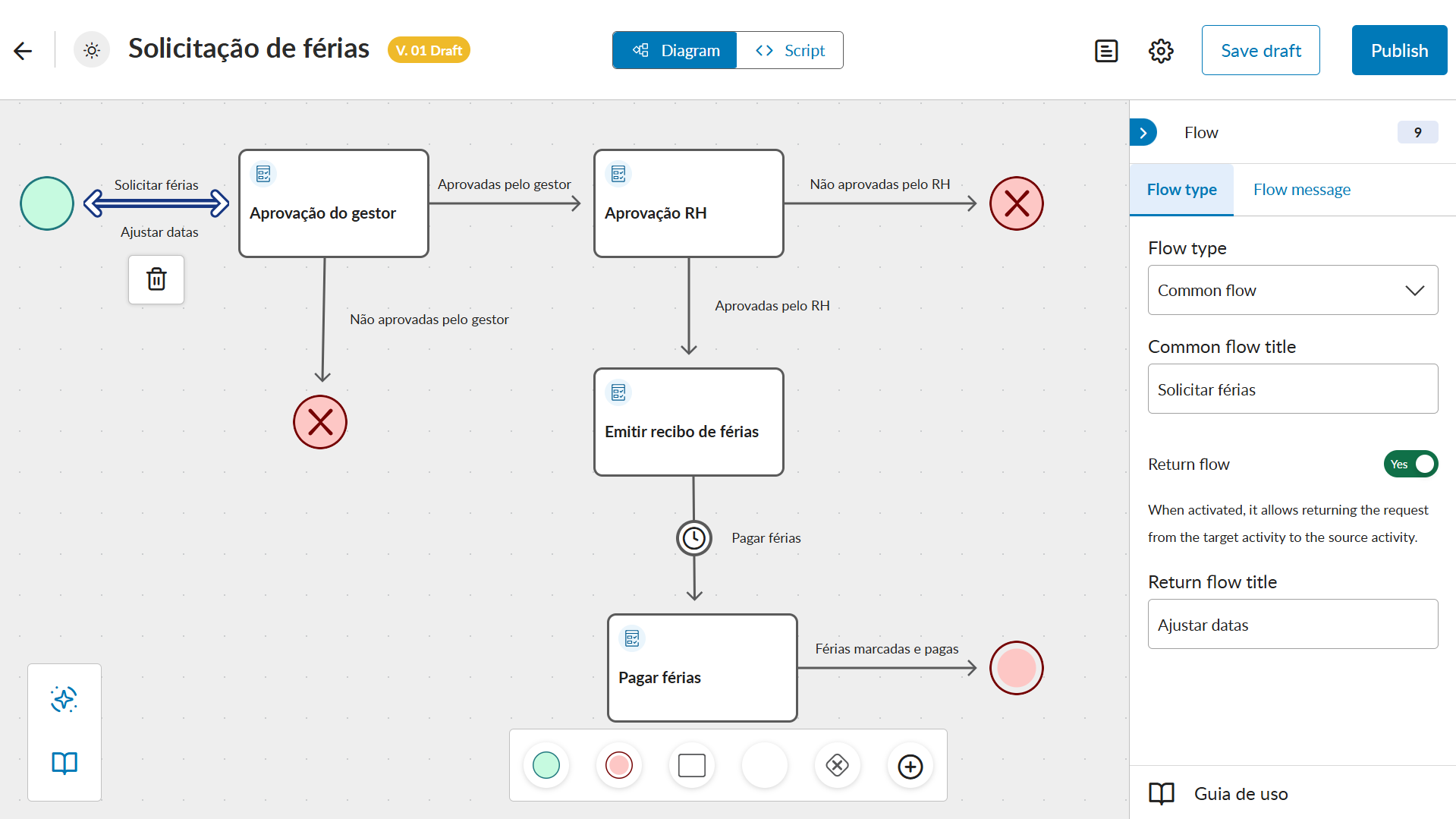Screen dimensions: 1456x819
Task: Disable the Return flow switch
Action: point(1410,464)
